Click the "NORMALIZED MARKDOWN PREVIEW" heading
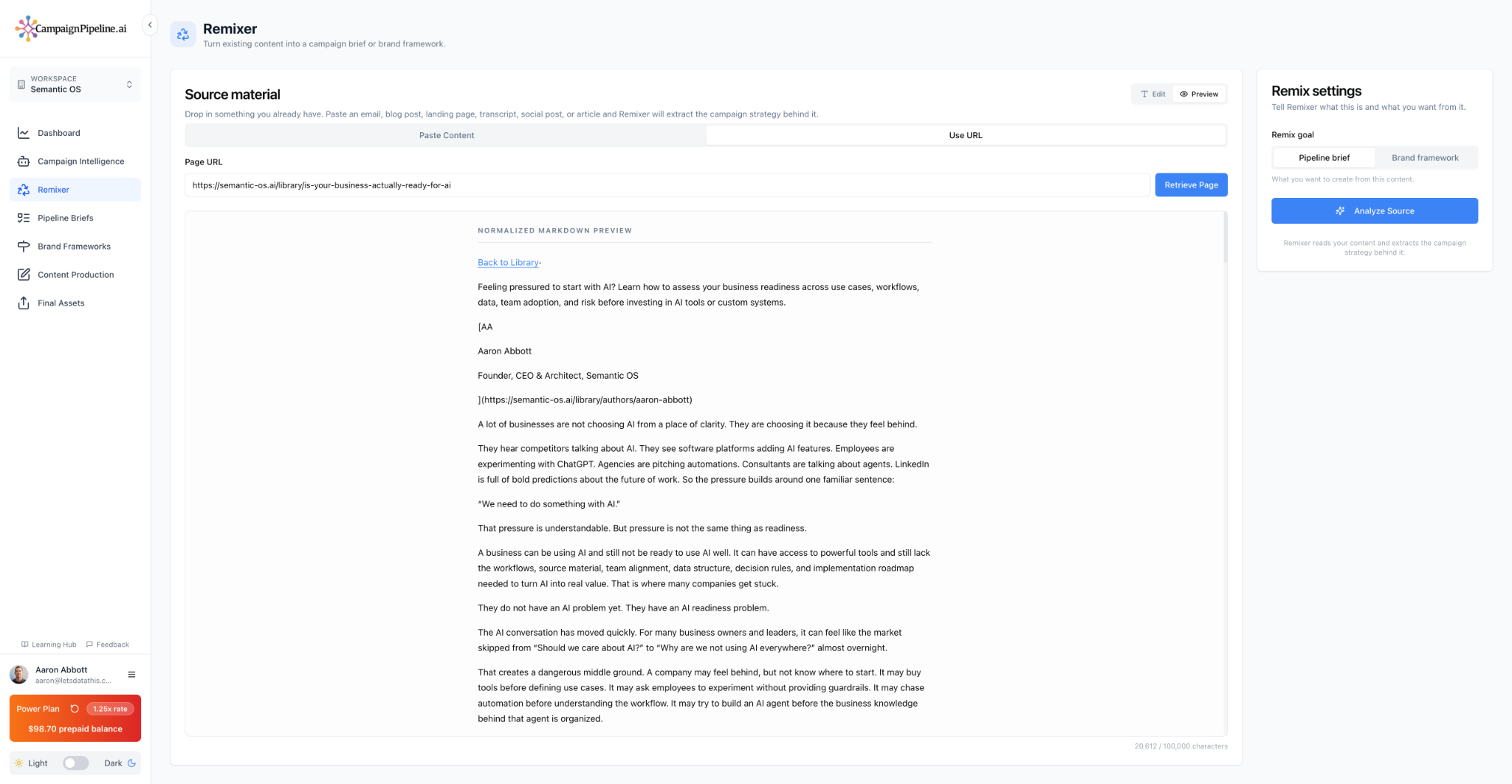This screenshot has height=784, width=1512. point(554,230)
